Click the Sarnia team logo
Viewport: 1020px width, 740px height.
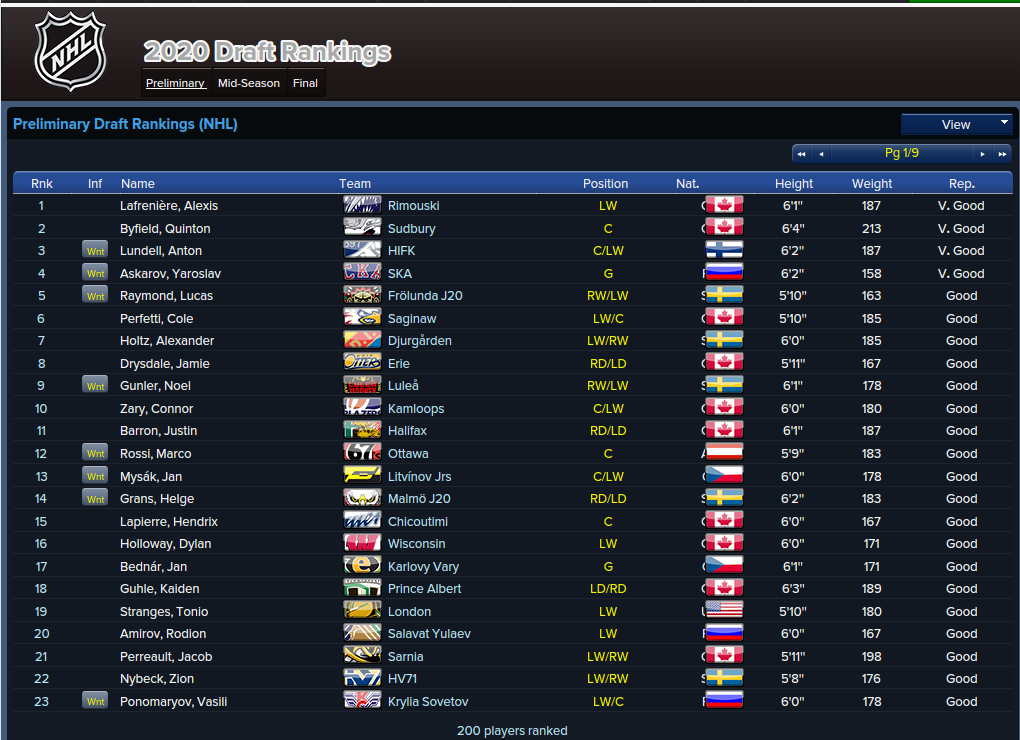pyautogui.click(x=362, y=655)
